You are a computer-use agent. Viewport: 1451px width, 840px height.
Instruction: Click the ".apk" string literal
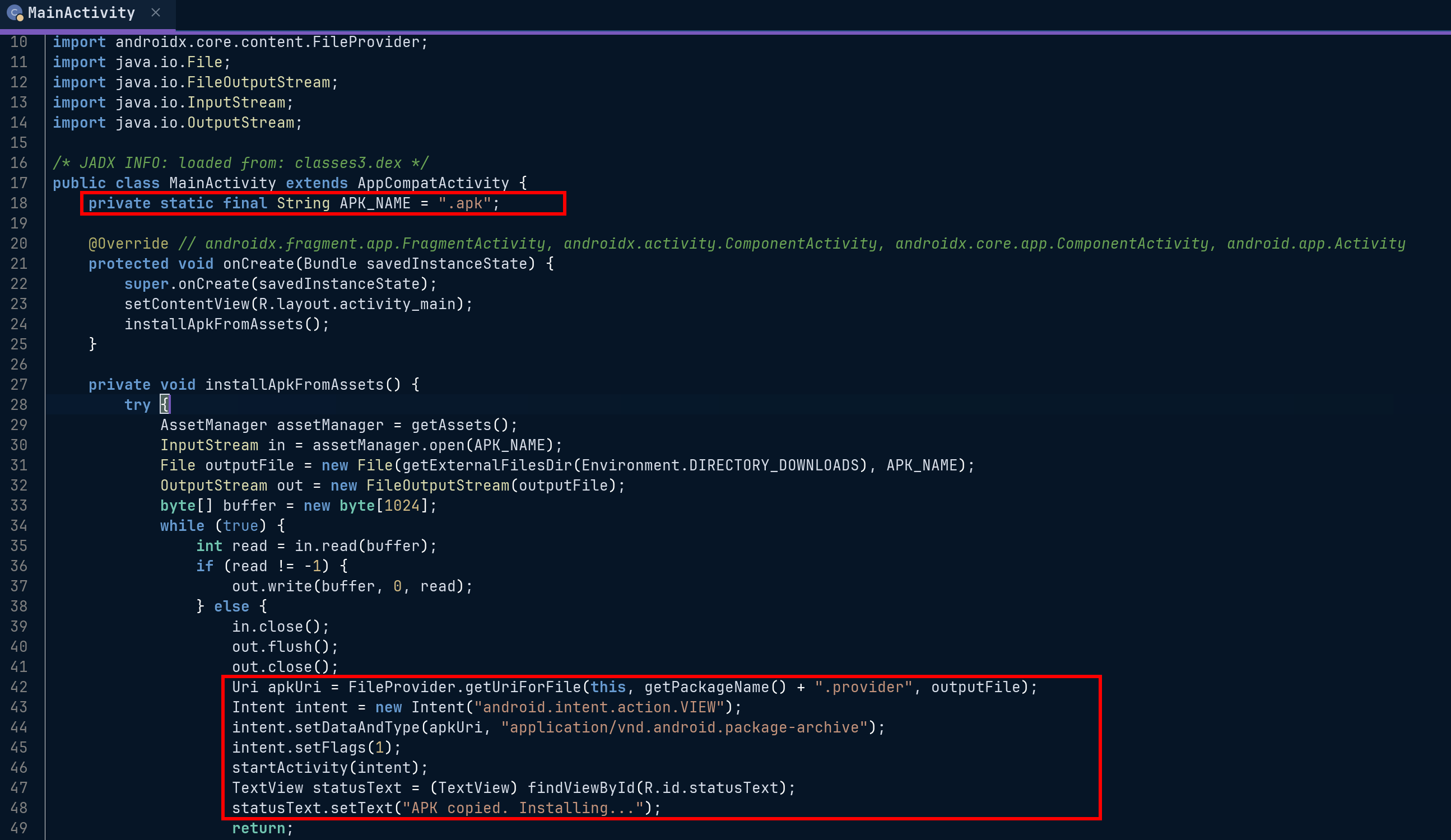point(464,203)
